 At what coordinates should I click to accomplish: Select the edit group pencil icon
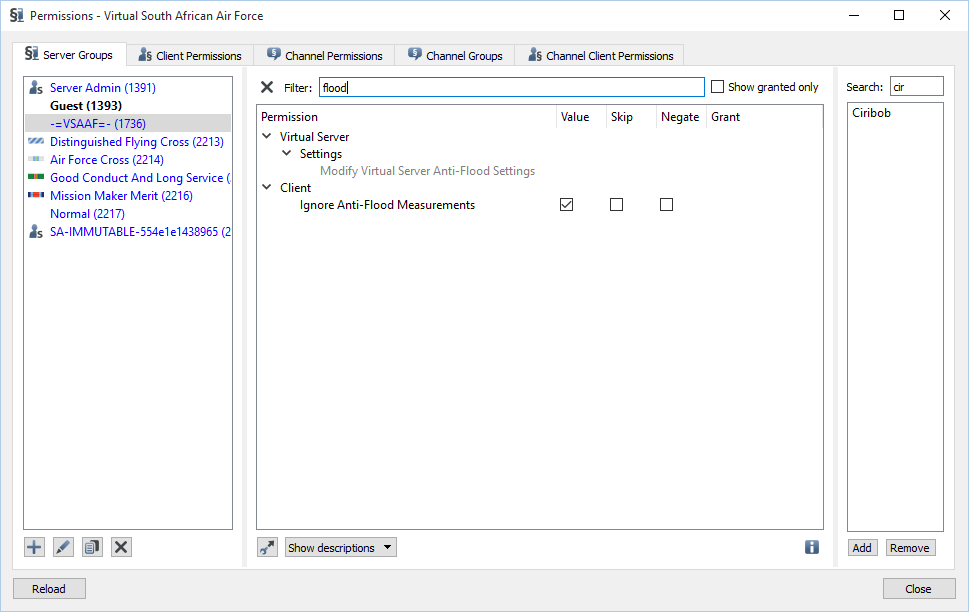62,546
